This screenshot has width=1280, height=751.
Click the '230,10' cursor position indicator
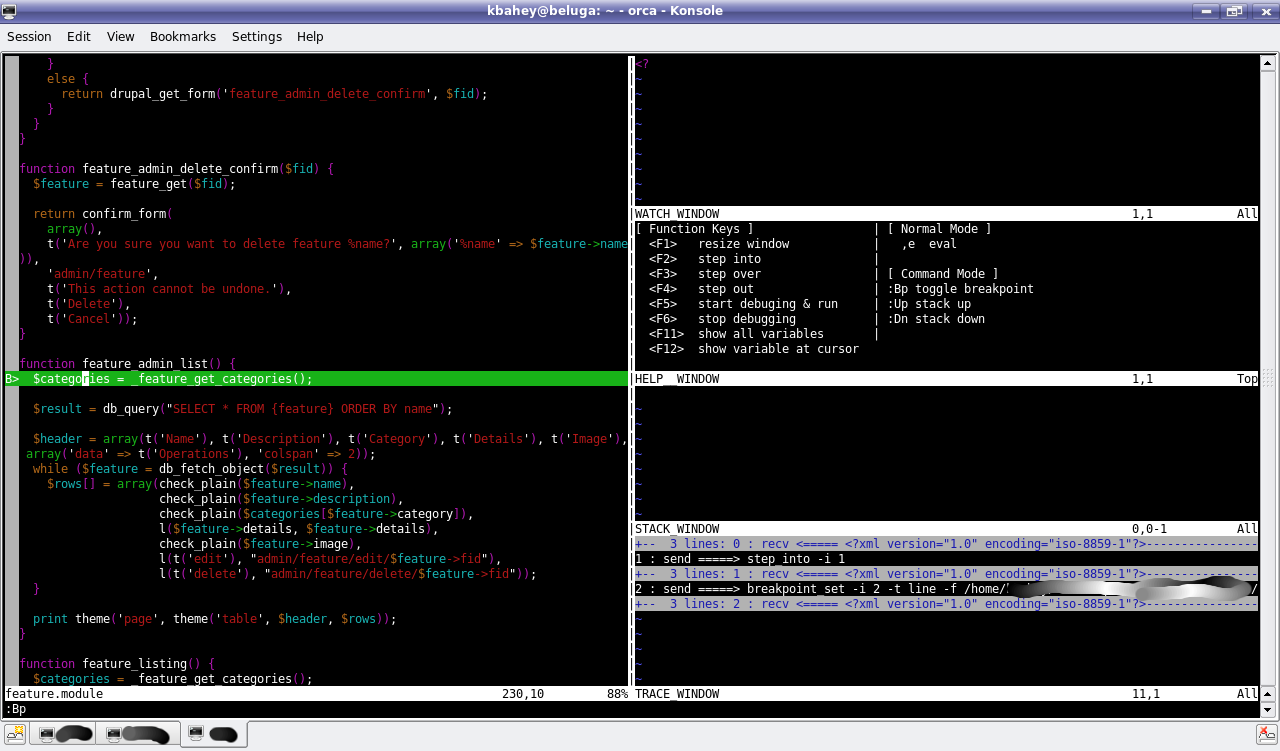pyautogui.click(x=523, y=694)
